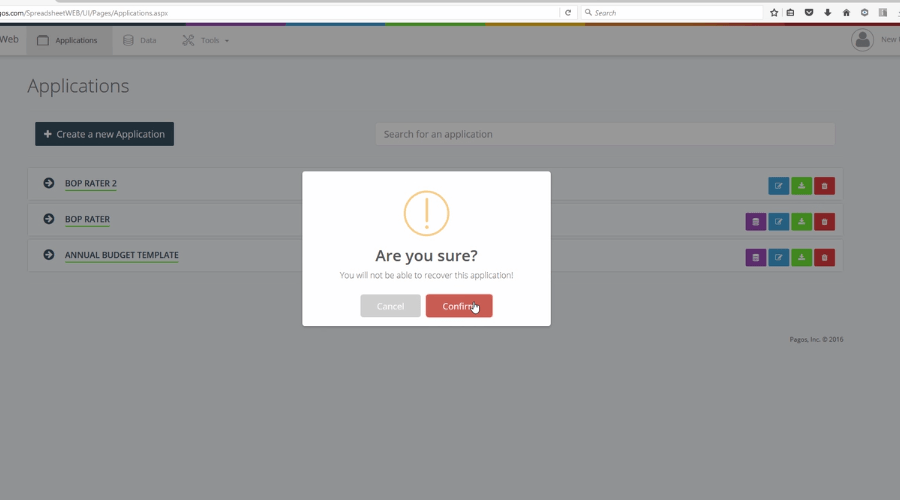Click the blue edit icon for BOP RATER 2
This screenshot has height=500, width=900.
[x=778, y=186]
